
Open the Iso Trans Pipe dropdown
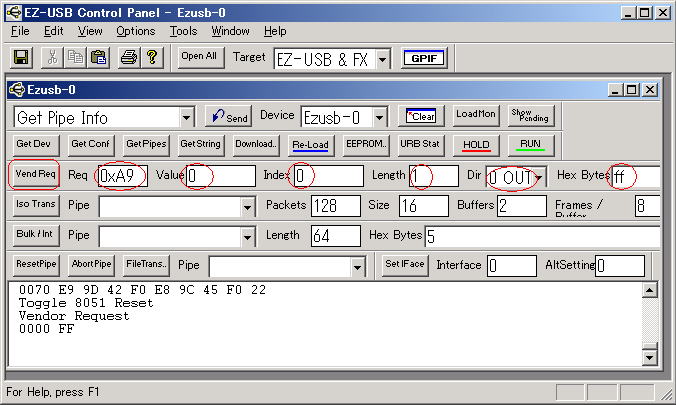[247, 207]
